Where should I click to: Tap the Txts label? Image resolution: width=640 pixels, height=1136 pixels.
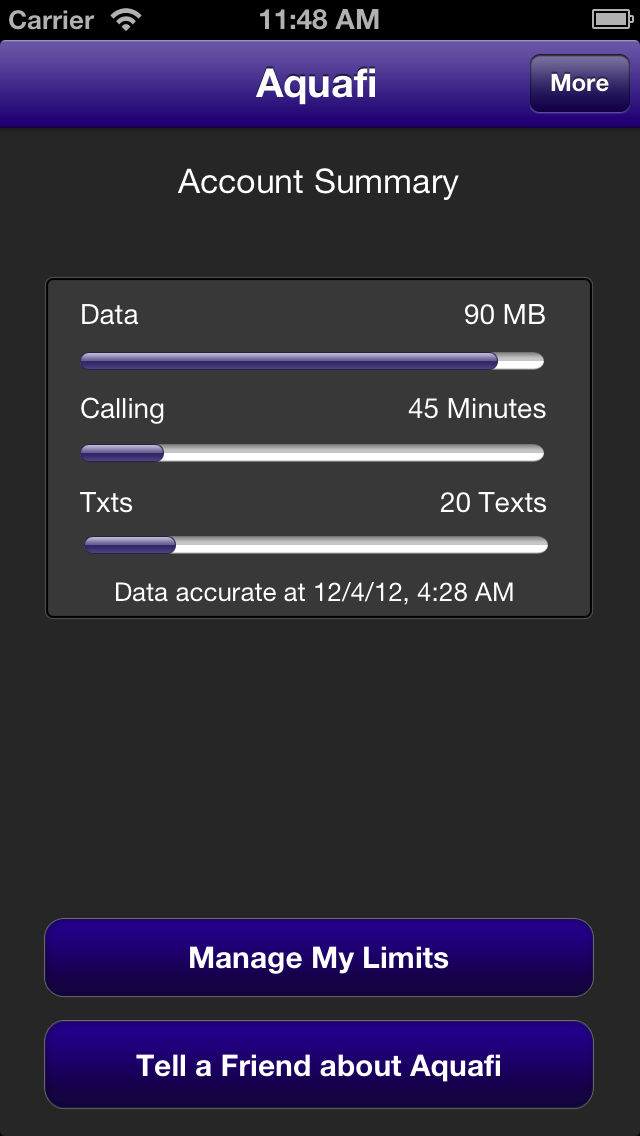(107, 503)
